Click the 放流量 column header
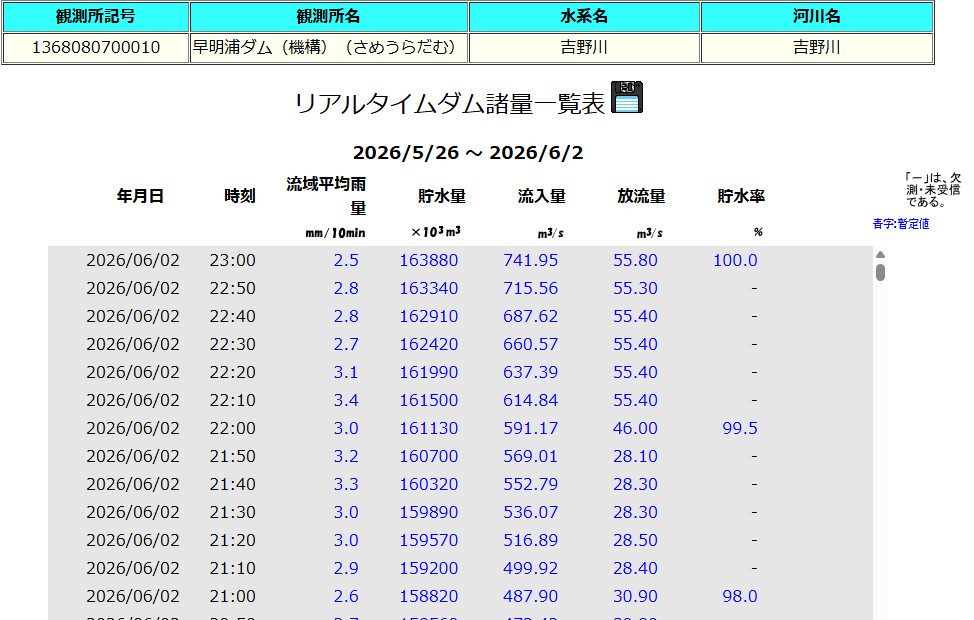The width and height of the screenshot is (974, 620). 641,196
